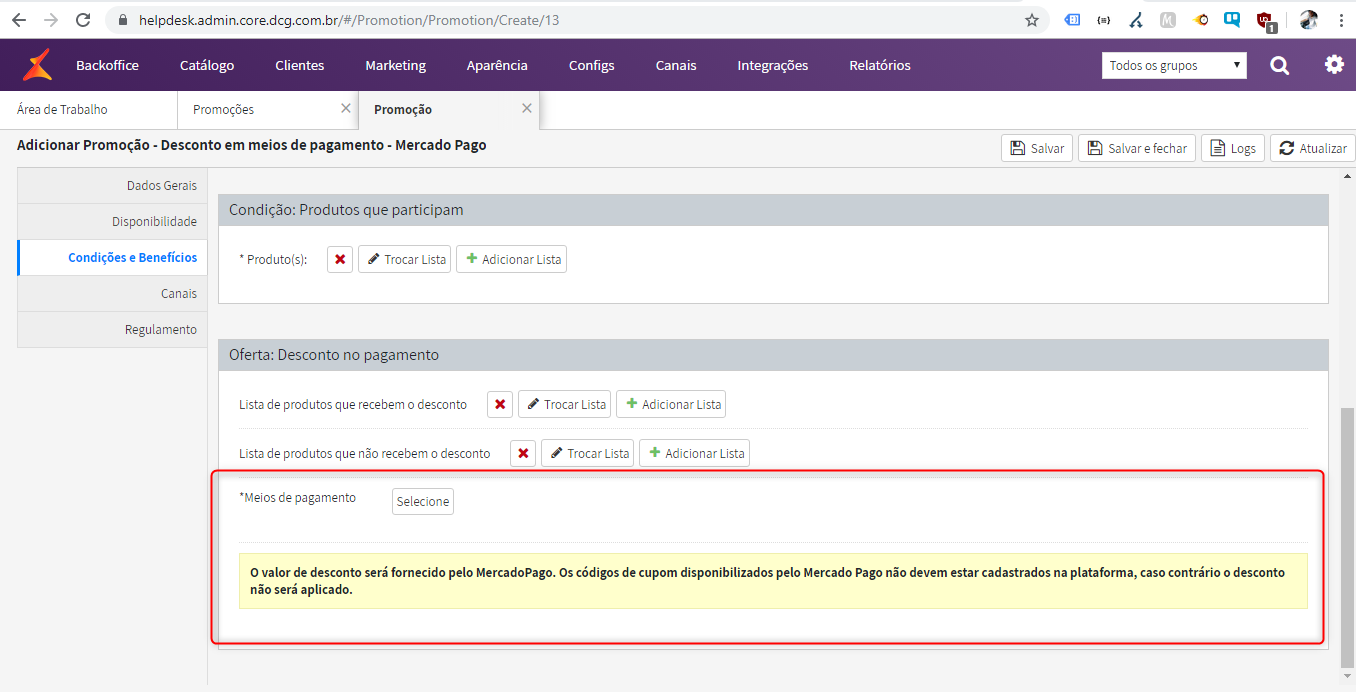Image resolution: width=1356 pixels, height=692 pixels.
Task: Open the Marketing menu
Action: (x=395, y=65)
